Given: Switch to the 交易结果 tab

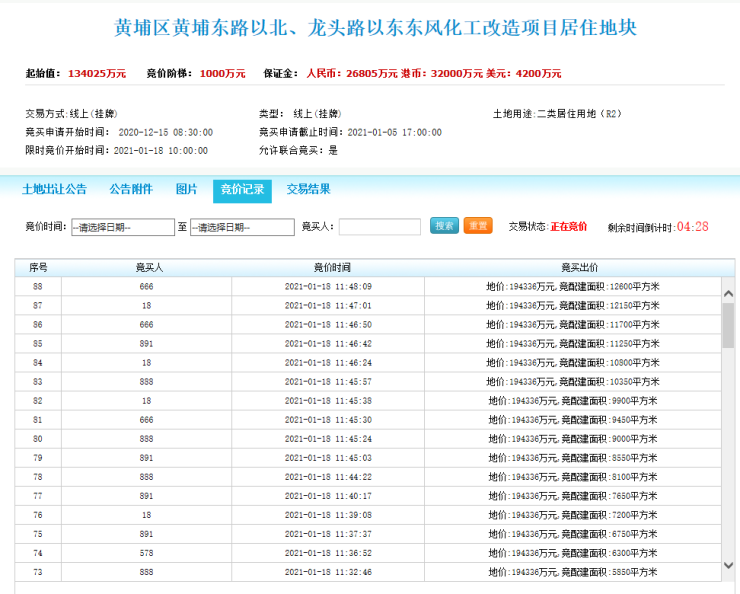Looking at the screenshot, I should coord(308,189).
